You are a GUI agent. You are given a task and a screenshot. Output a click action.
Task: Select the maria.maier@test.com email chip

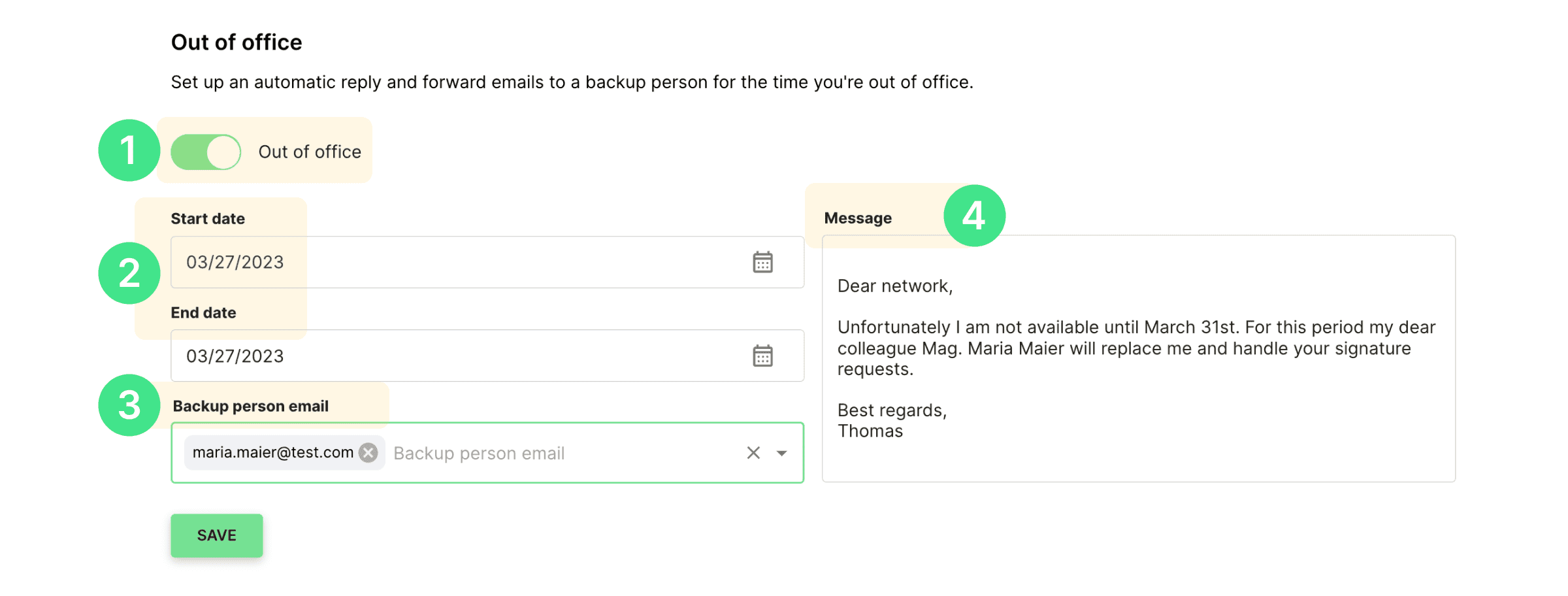click(273, 452)
